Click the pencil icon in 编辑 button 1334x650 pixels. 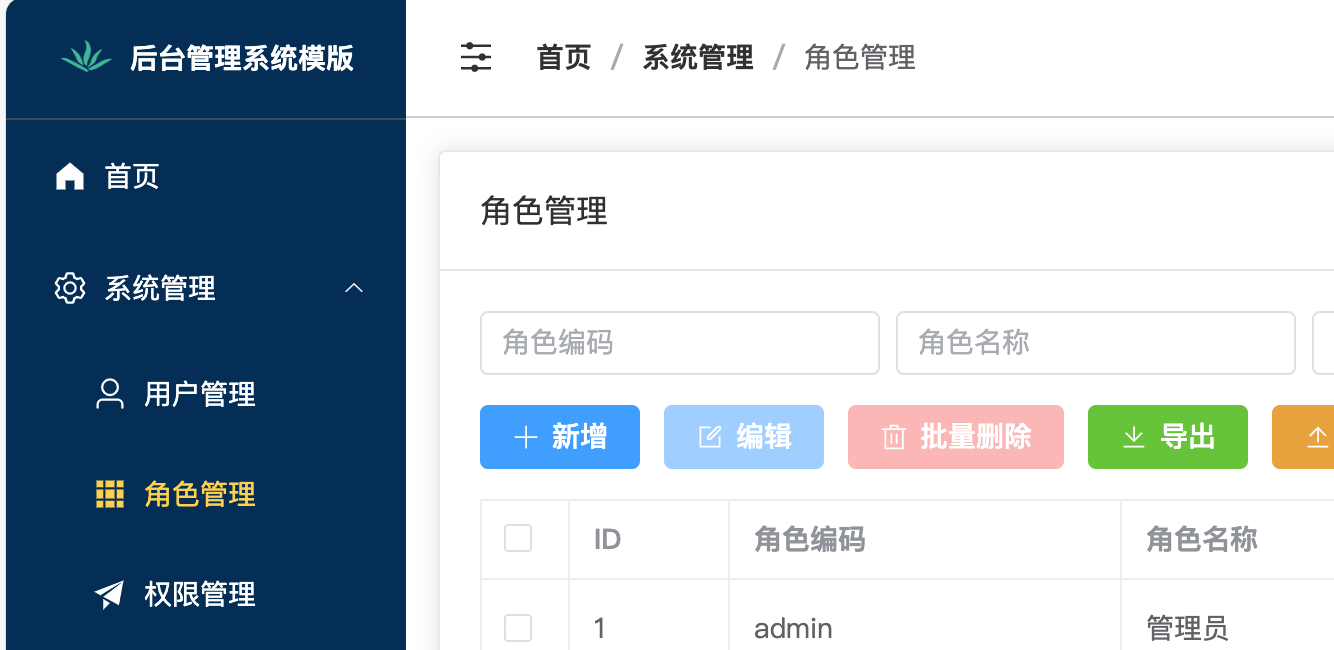[x=709, y=437]
